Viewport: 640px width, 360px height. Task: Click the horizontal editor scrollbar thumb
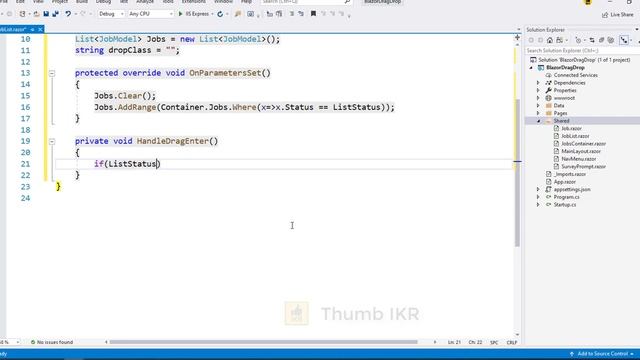click(264, 342)
